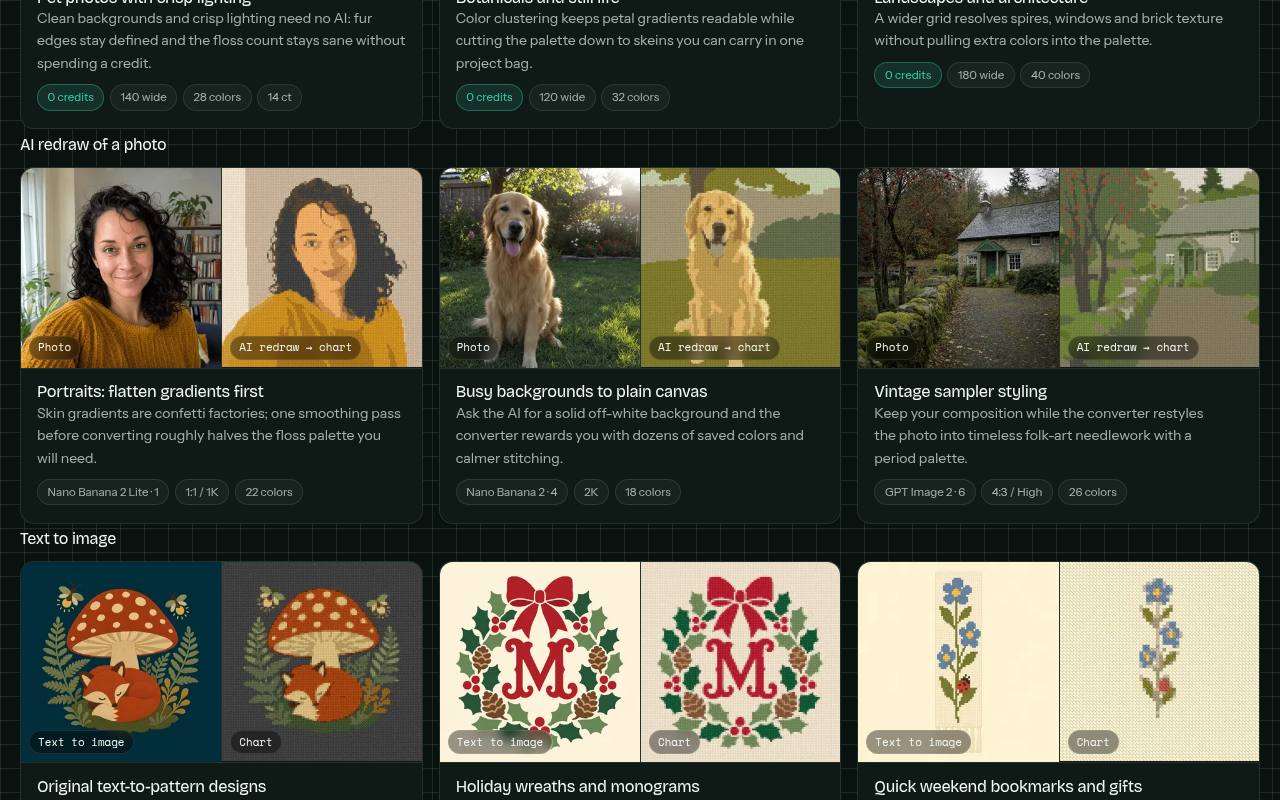This screenshot has height=800, width=1280.
Task: View the mushroom fox chart on gray canvas
Action: [x=322, y=662]
